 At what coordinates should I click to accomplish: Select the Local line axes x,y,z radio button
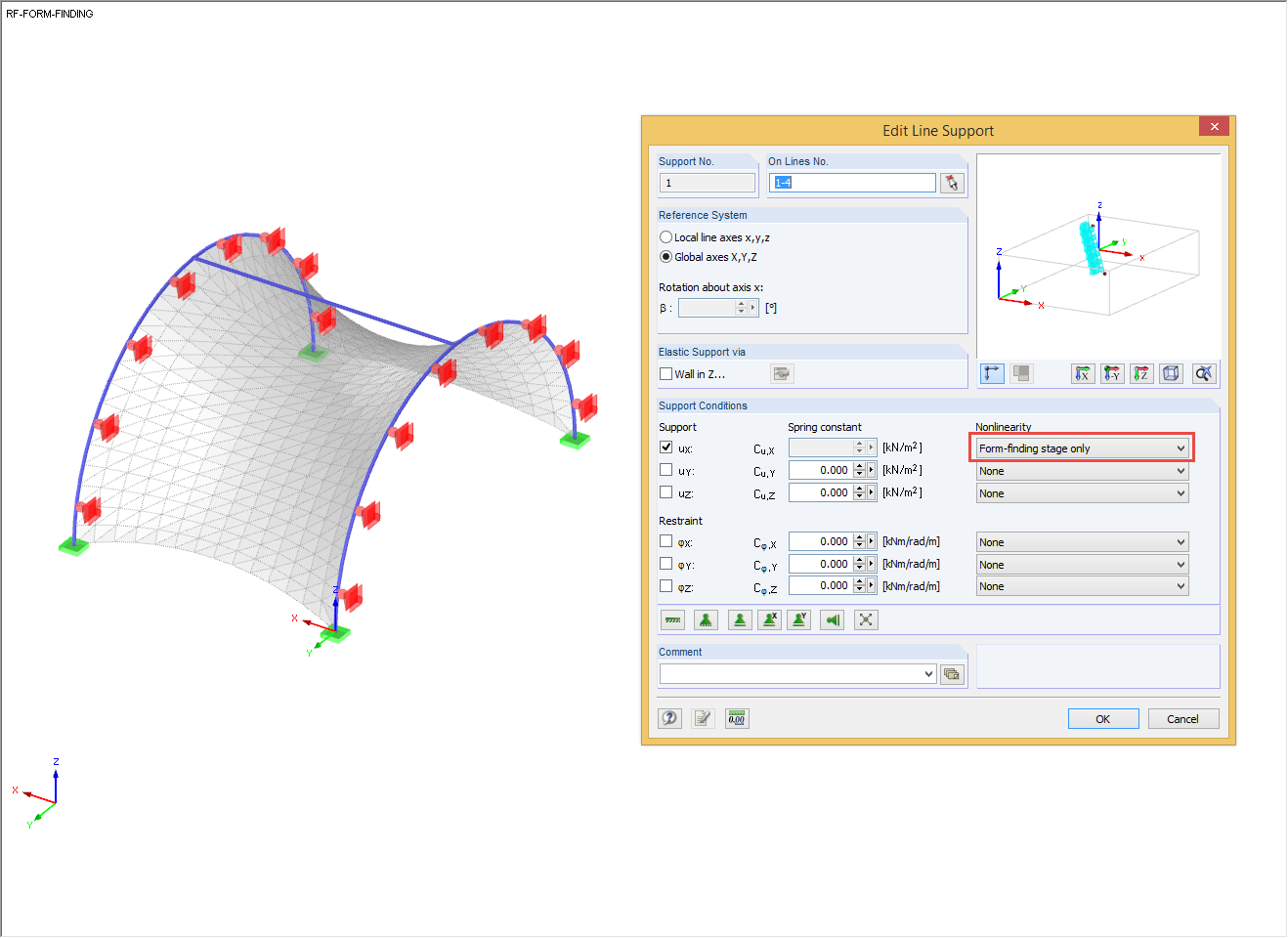point(665,236)
